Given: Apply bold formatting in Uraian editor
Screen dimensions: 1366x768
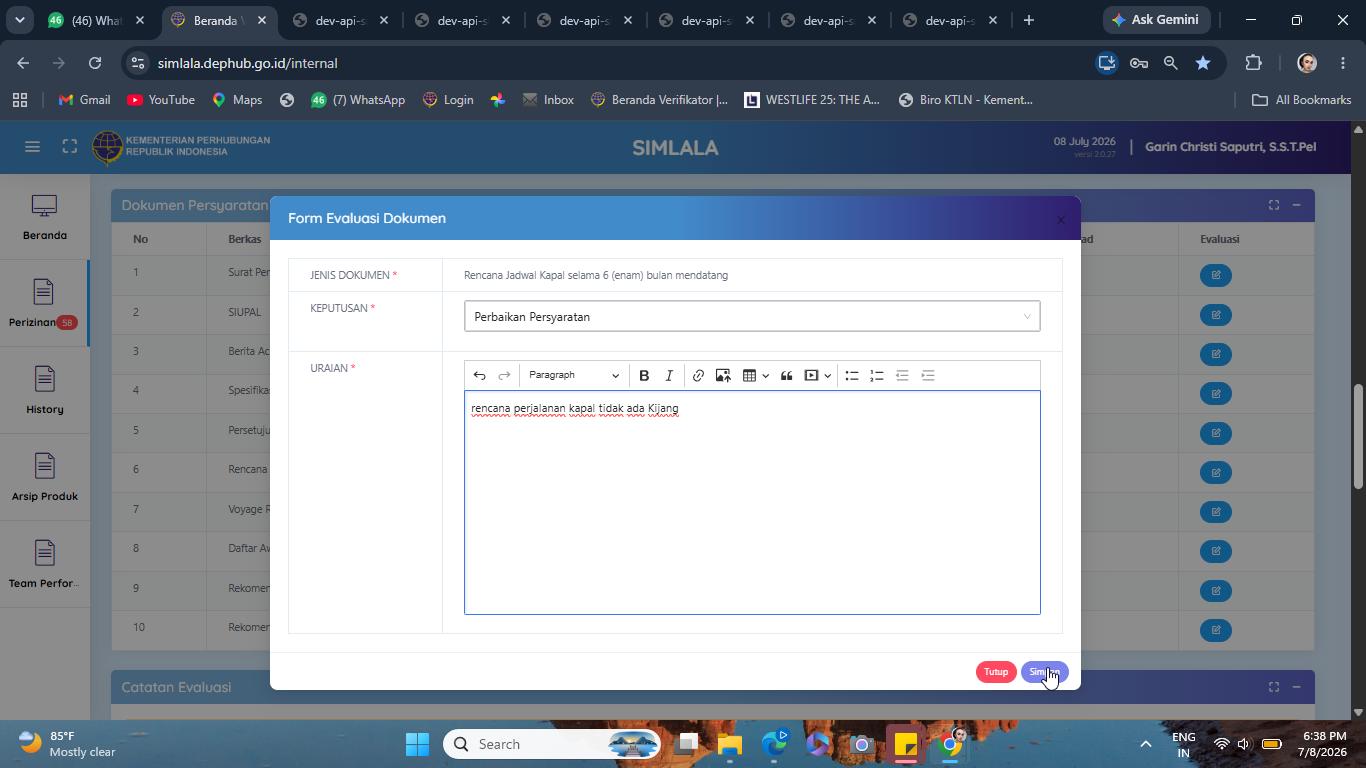Looking at the screenshot, I should (x=644, y=376).
